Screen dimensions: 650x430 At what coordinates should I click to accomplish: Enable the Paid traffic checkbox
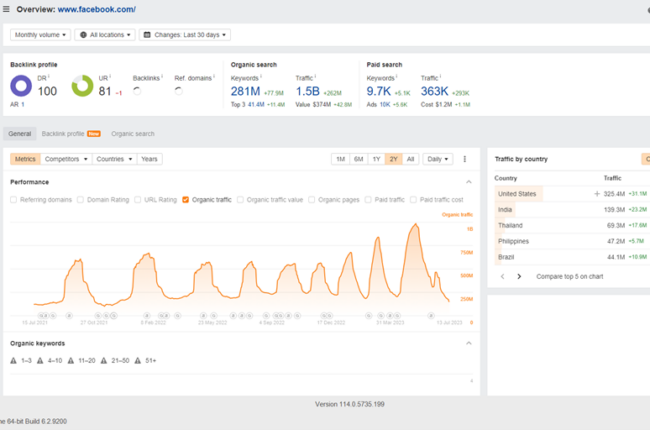point(368,200)
